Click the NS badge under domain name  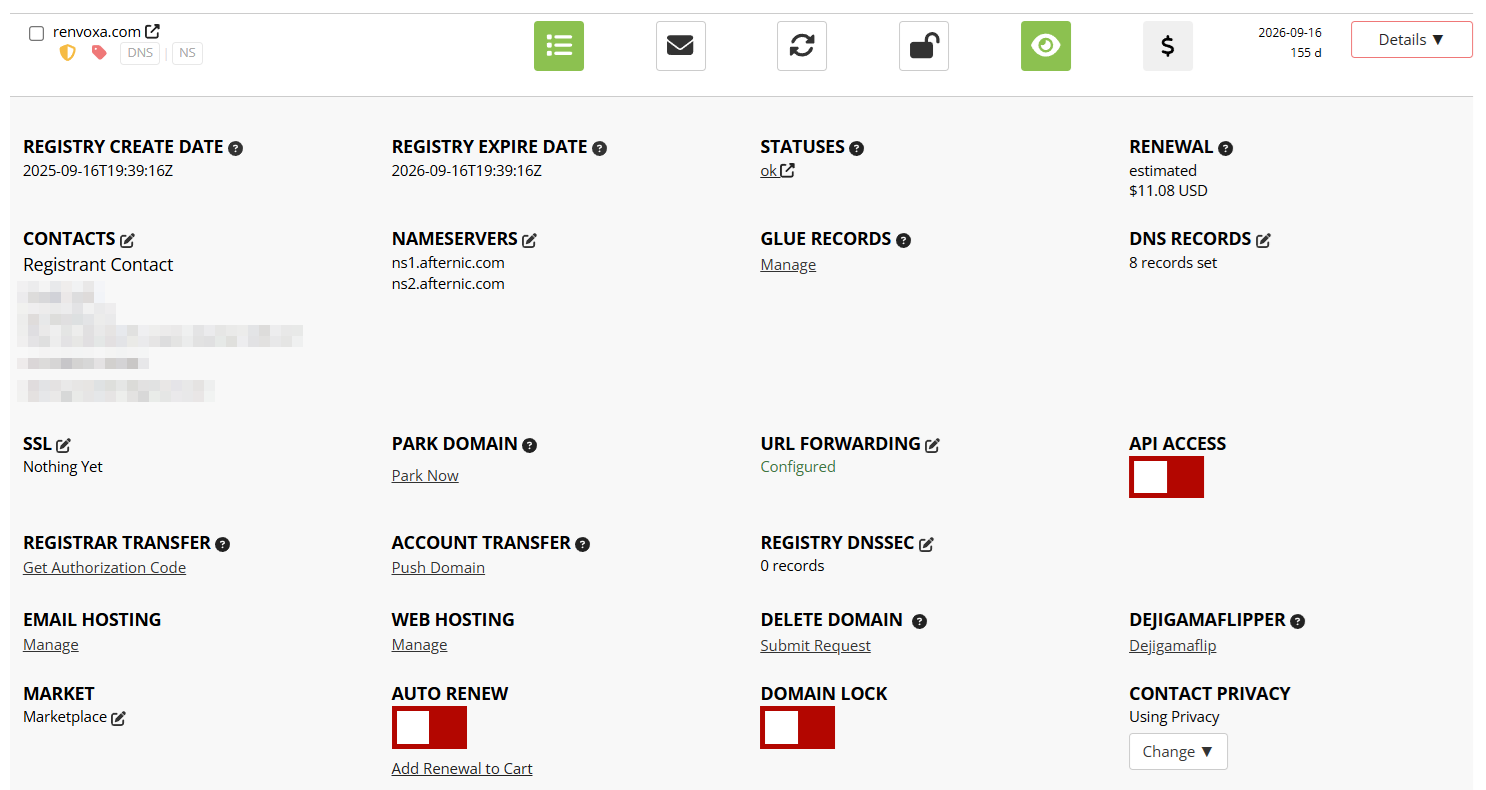[188, 53]
